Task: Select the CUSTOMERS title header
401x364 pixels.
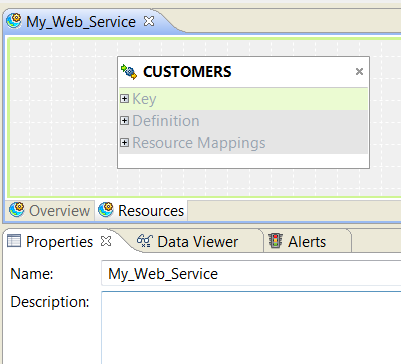Action: pyautogui.click(x=187, y=72)
